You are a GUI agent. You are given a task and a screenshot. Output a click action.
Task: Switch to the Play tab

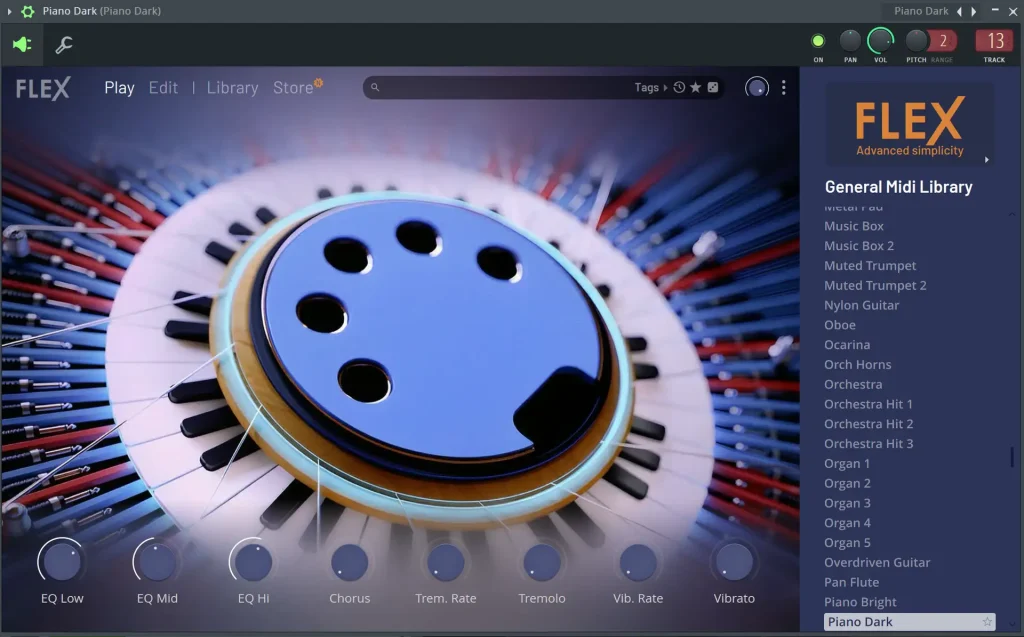pos(119,88)
